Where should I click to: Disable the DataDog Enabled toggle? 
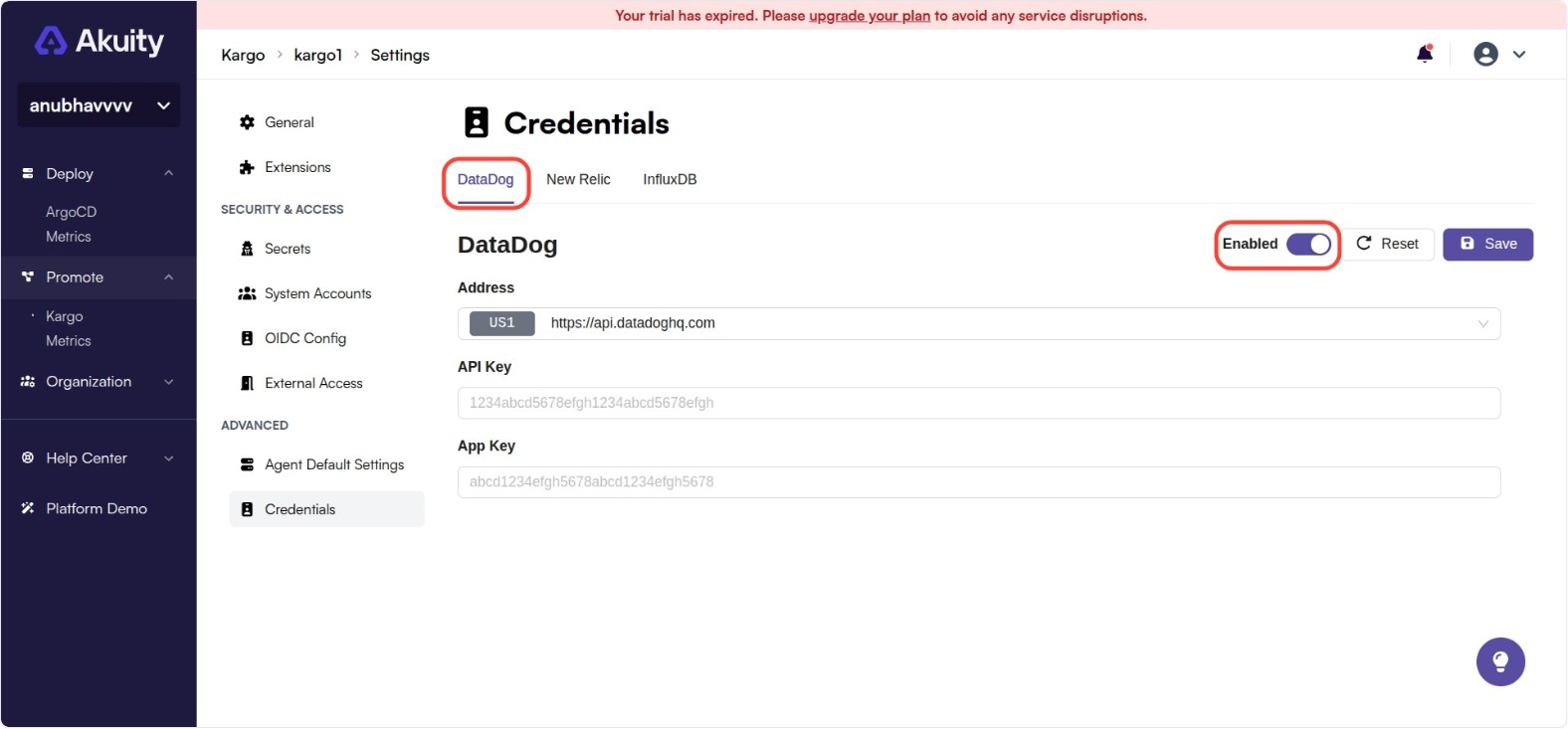click(1310, 244)
